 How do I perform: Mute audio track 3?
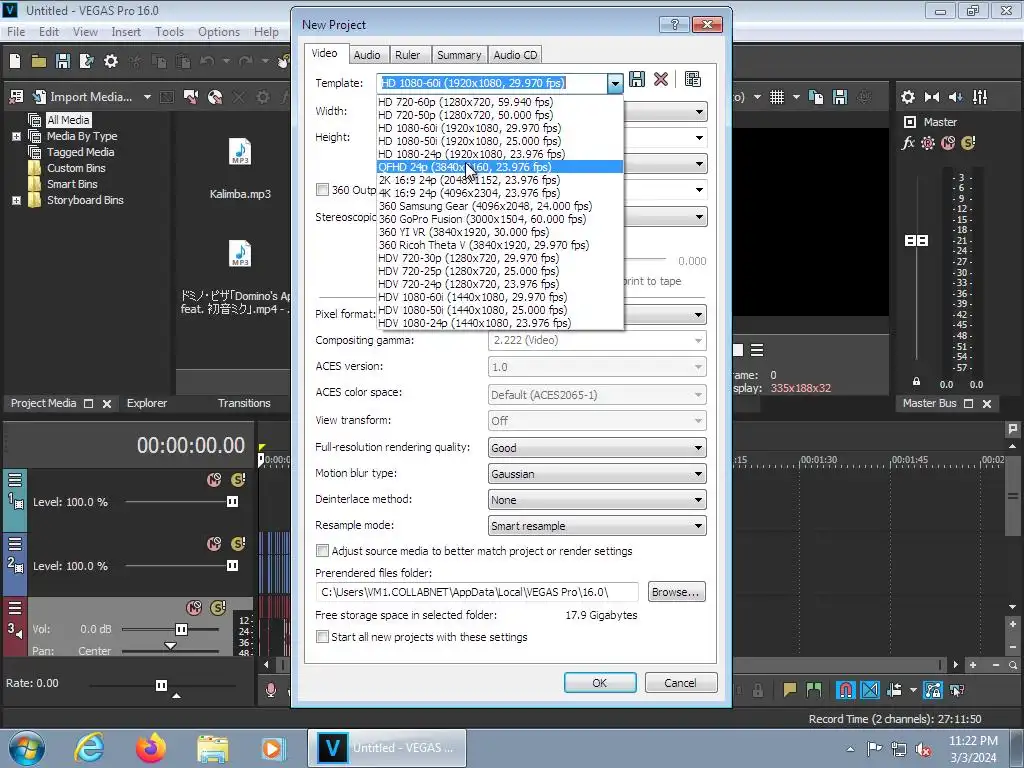[194, 608]
